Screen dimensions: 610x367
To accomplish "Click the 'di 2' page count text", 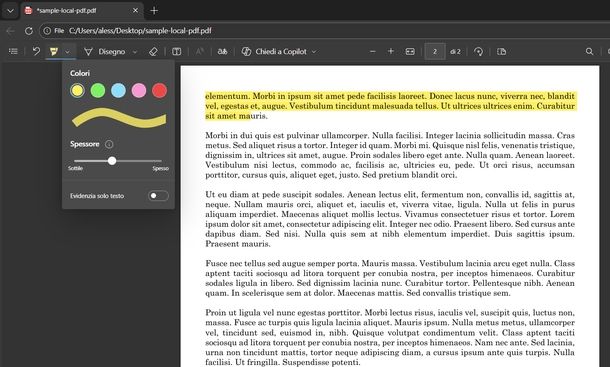I will click(455, 51).
